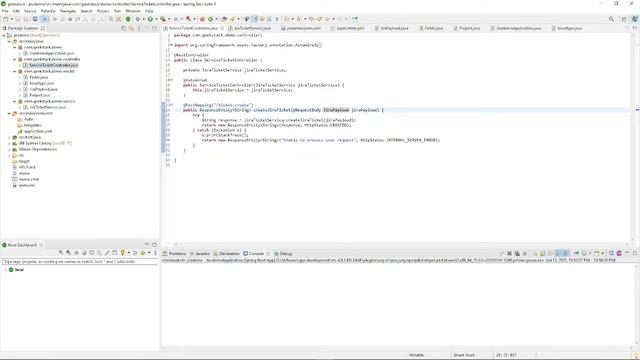Open the Window menu
This screenshot has width=640, height=360.
coord(133,11)
